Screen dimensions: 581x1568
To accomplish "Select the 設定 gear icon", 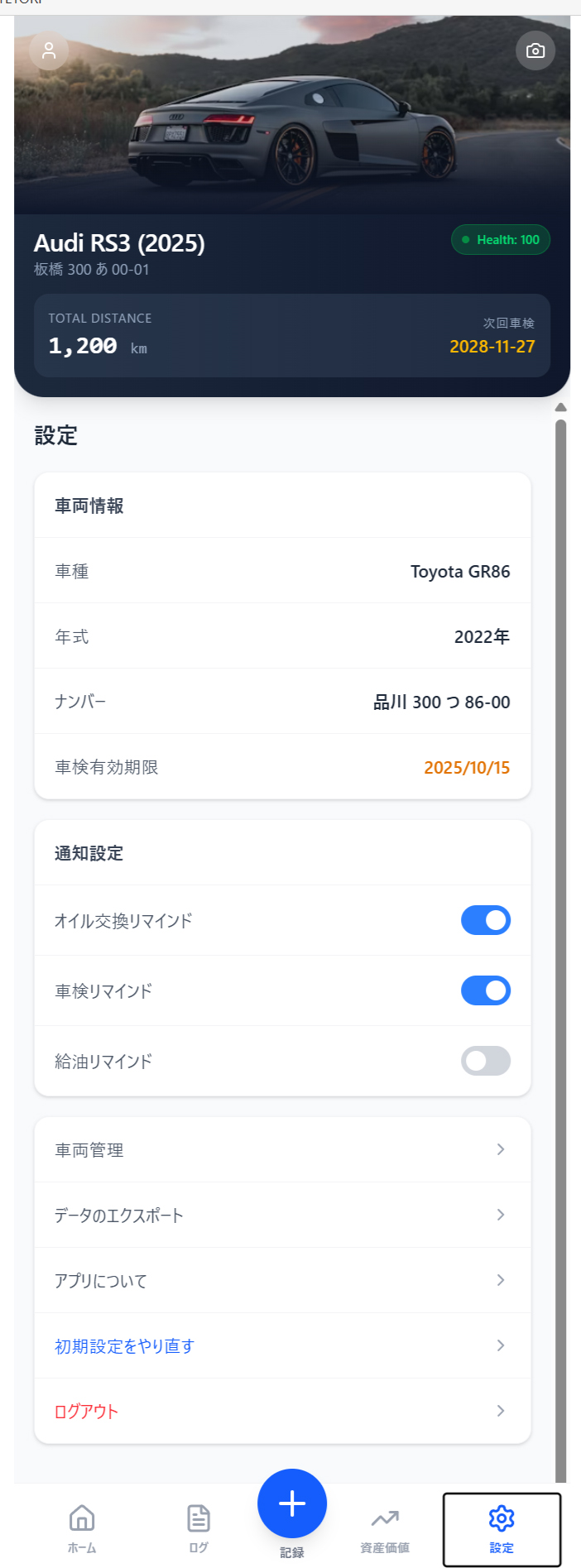I will (502, 1518).
